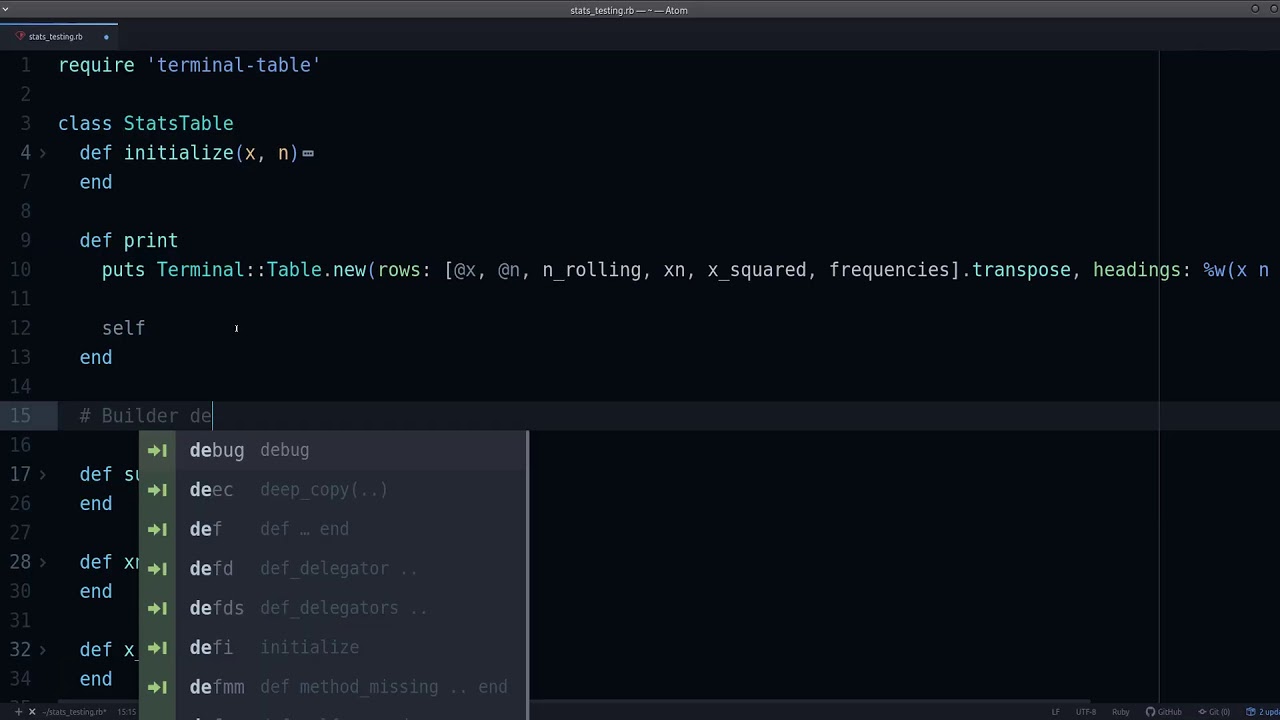Viewport: 1280px width, 720px height.
Task: Open the grammar selector showing Ruby
Action: [x=1121, y=712]
